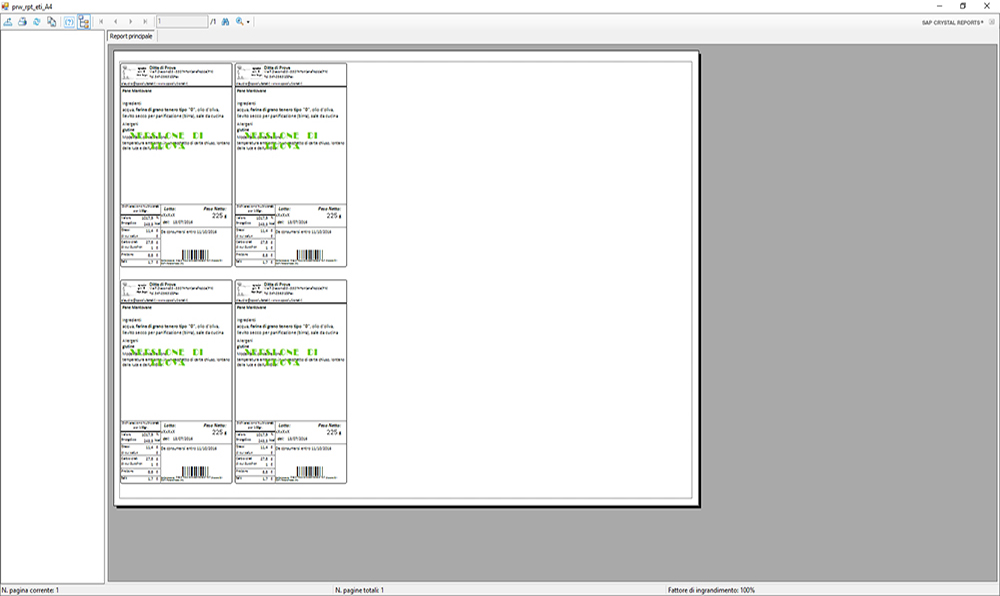The image size is (1000, 596).
Task: Click the empty group tree side panel
Action: pos(52,306)
